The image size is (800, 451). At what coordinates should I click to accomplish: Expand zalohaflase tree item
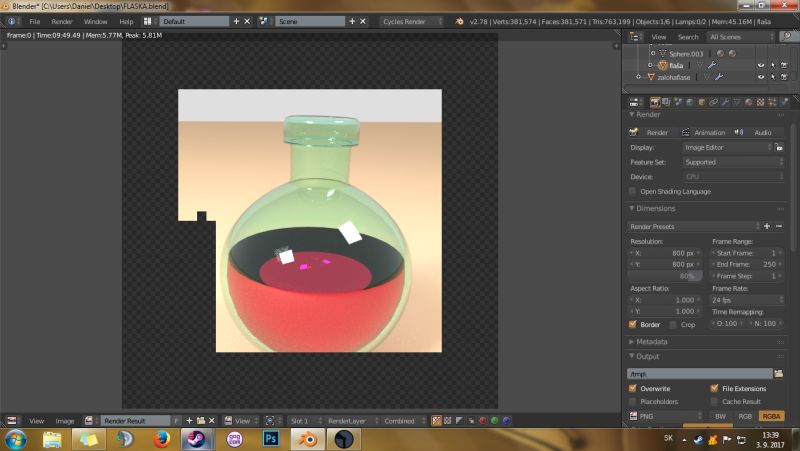coord(638,77)
